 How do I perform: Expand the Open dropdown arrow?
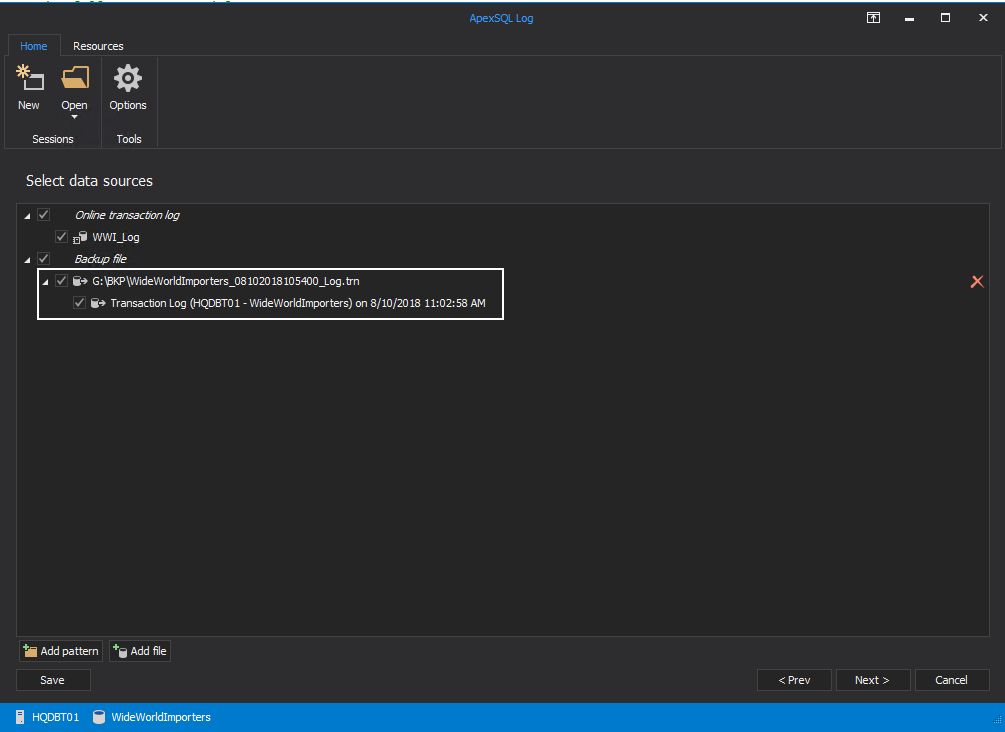coord(74,117)
